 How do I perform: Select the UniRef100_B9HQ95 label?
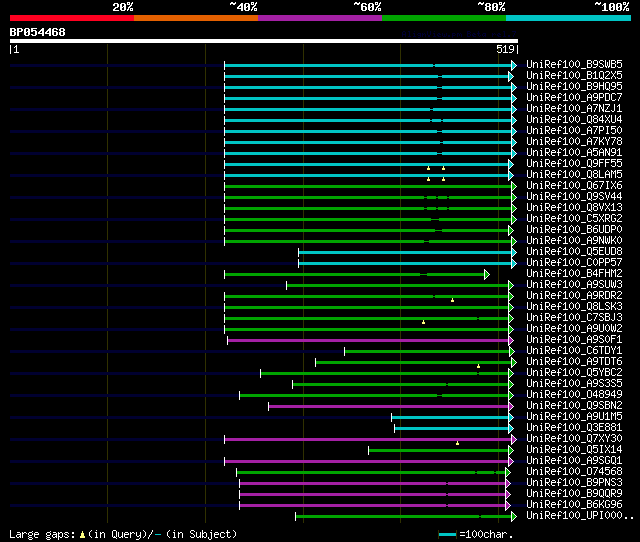click(574, 87)
